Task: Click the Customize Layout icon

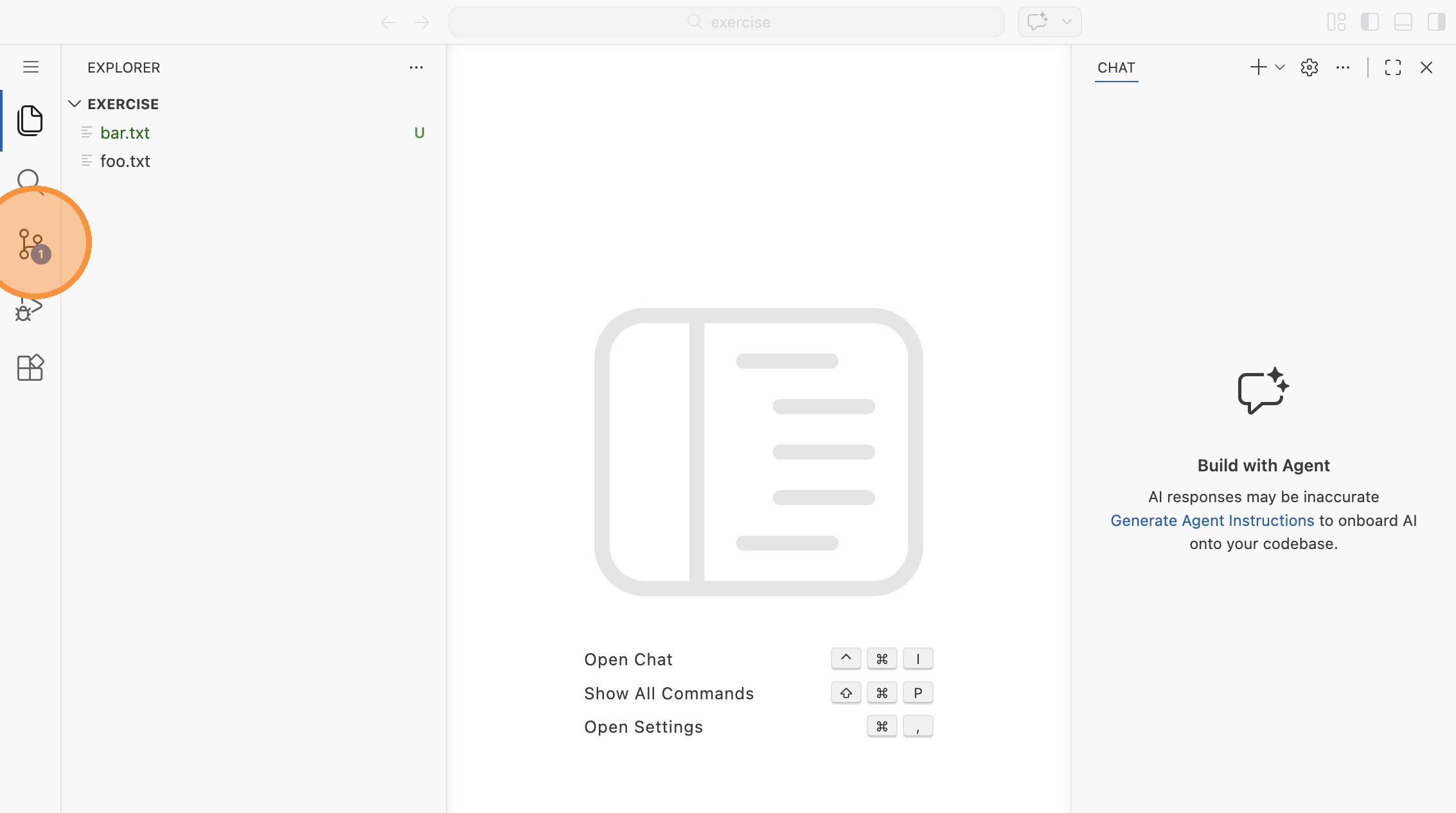Action: 1336,22
